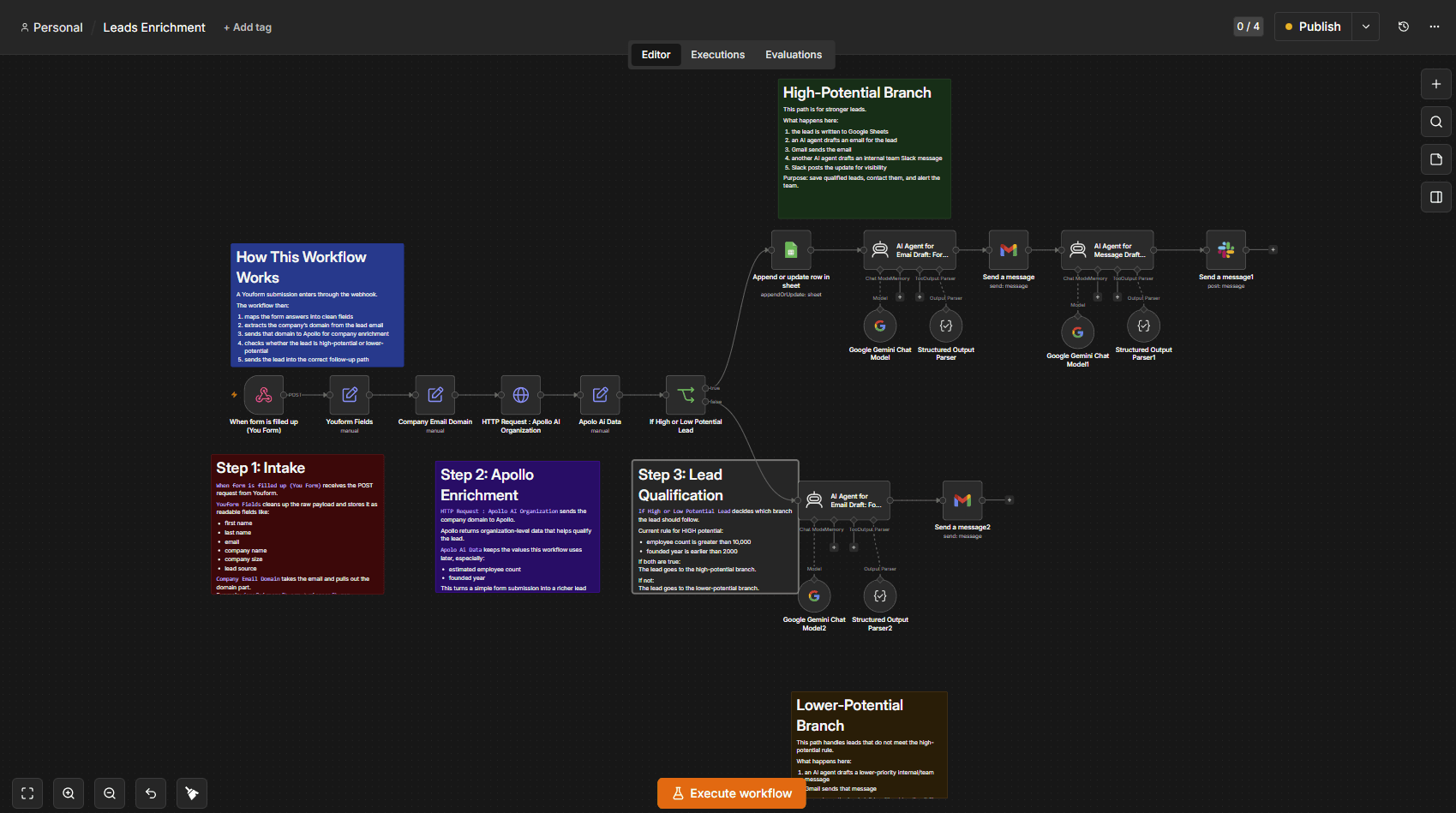Tidy up the workflow with the broom icon
This screenshot has height=813, width=1456.
(192, 793)
